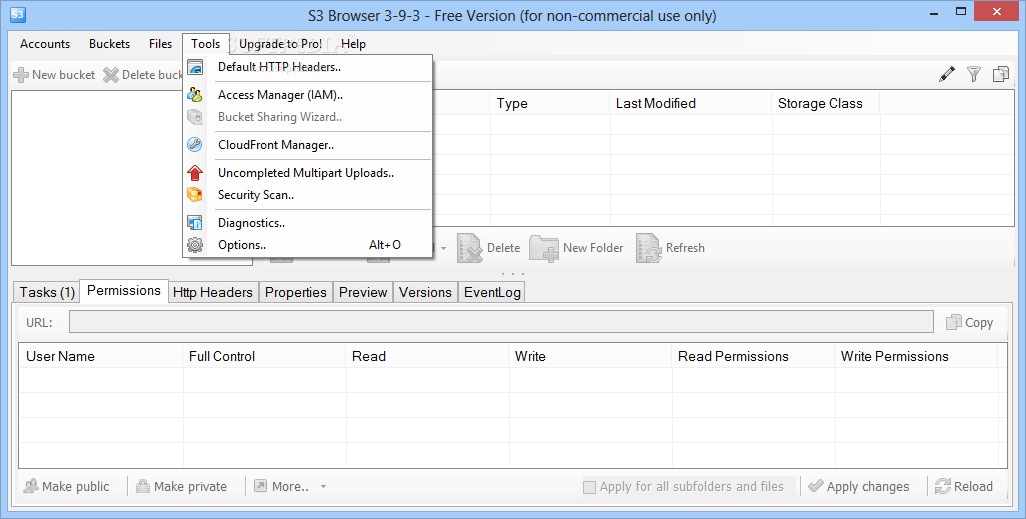Click the S3 application icon in title bar
This screenshot has width=1026, height=519.
pyautogui.click(x=18, y=14)
